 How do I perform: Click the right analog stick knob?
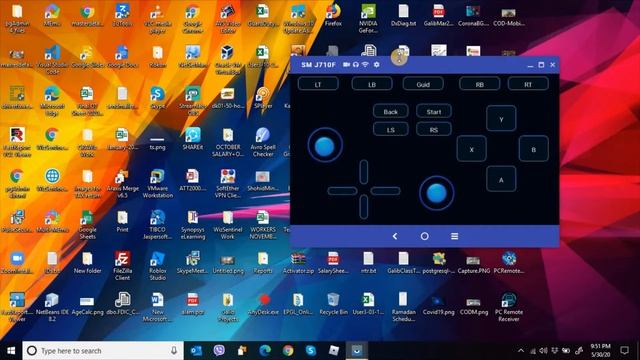coord(436,193)
